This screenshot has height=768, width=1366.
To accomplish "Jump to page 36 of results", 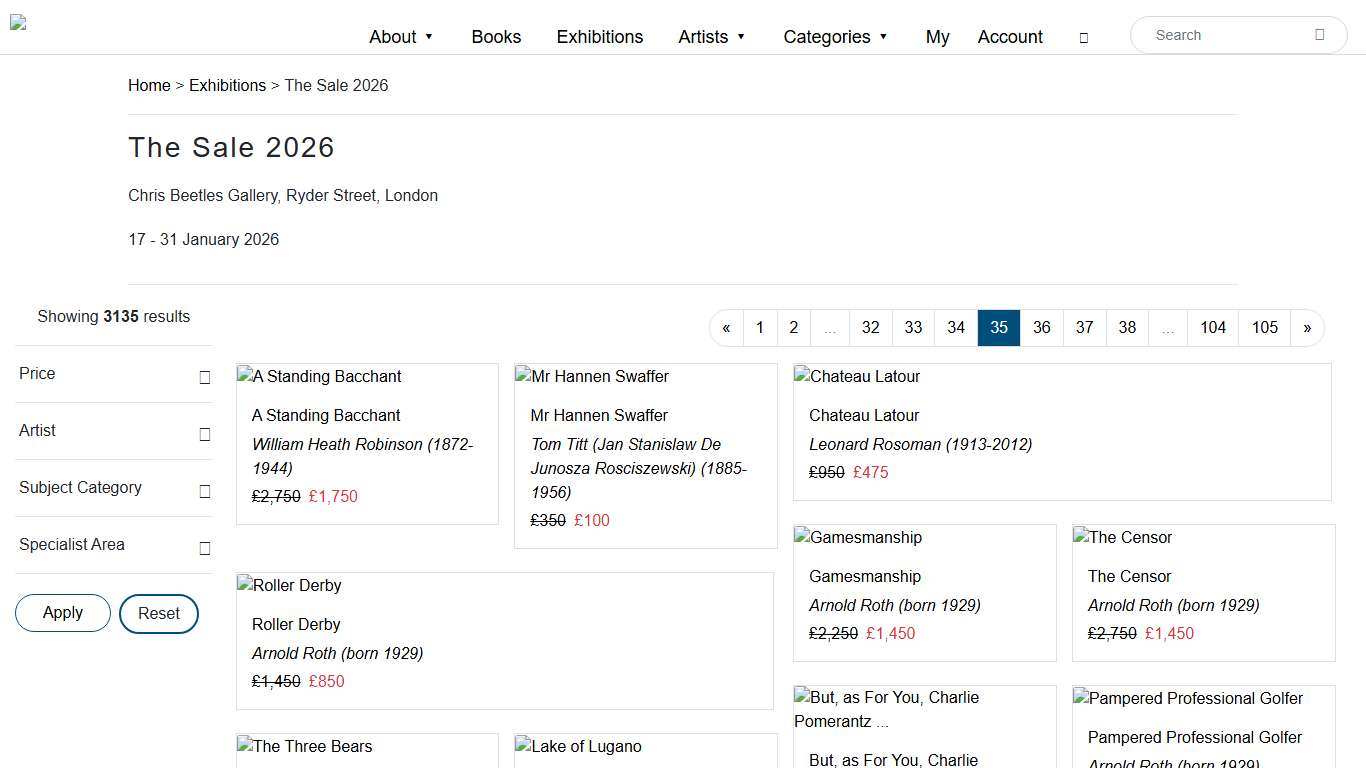I will [x=1041, y=328].
